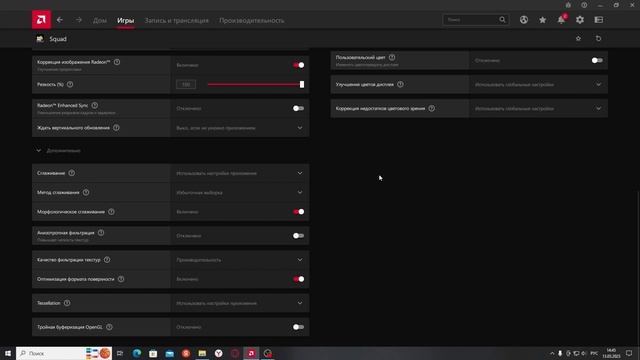Image resolution: width=640 pixels, height=360 pixels.
Task: Click the sharpness slider handle
Action: click(302, 84)
